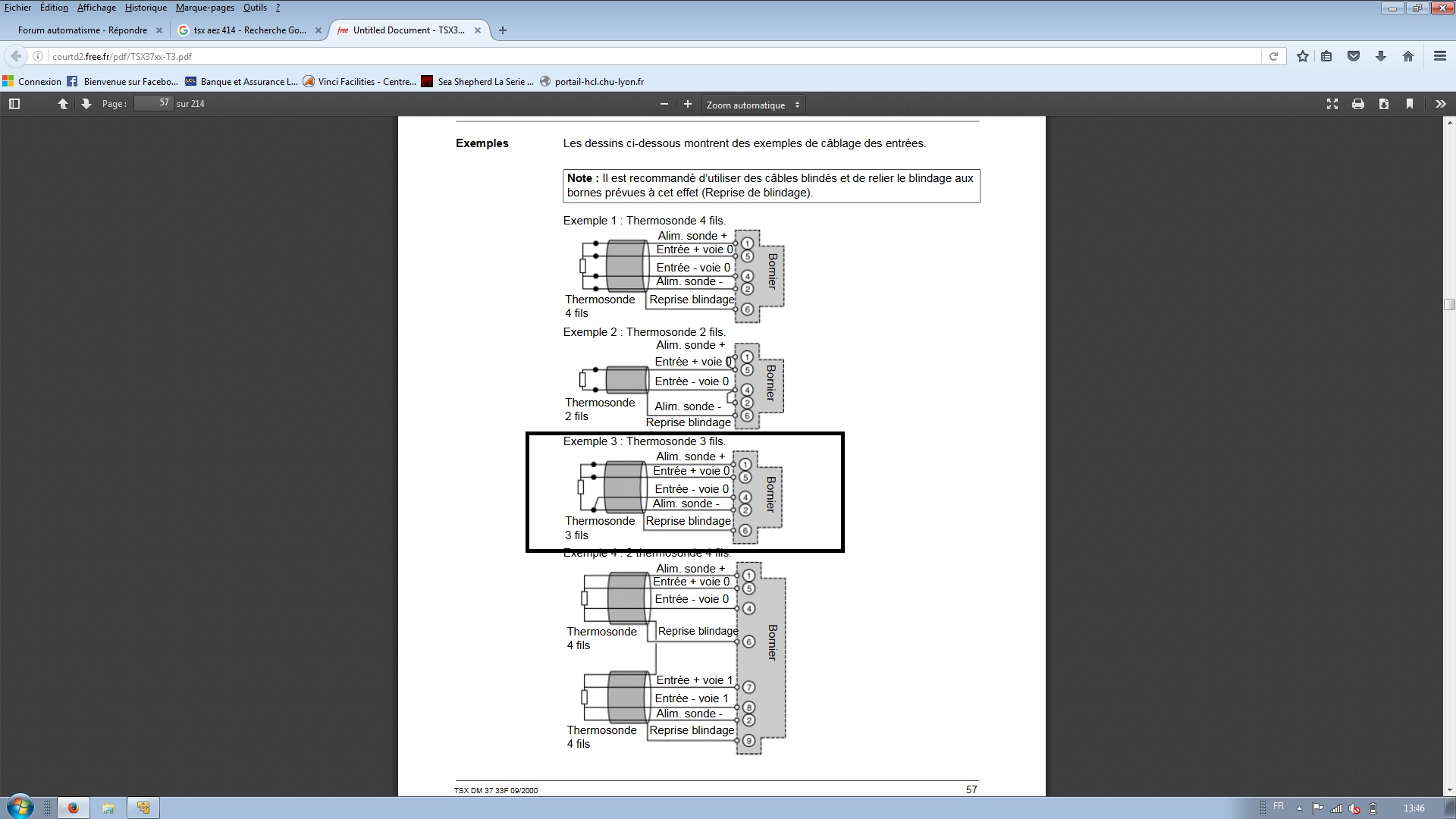Switch to Forum automatisme tab
The image size is (1456, 819).
(x=83, y=30)
